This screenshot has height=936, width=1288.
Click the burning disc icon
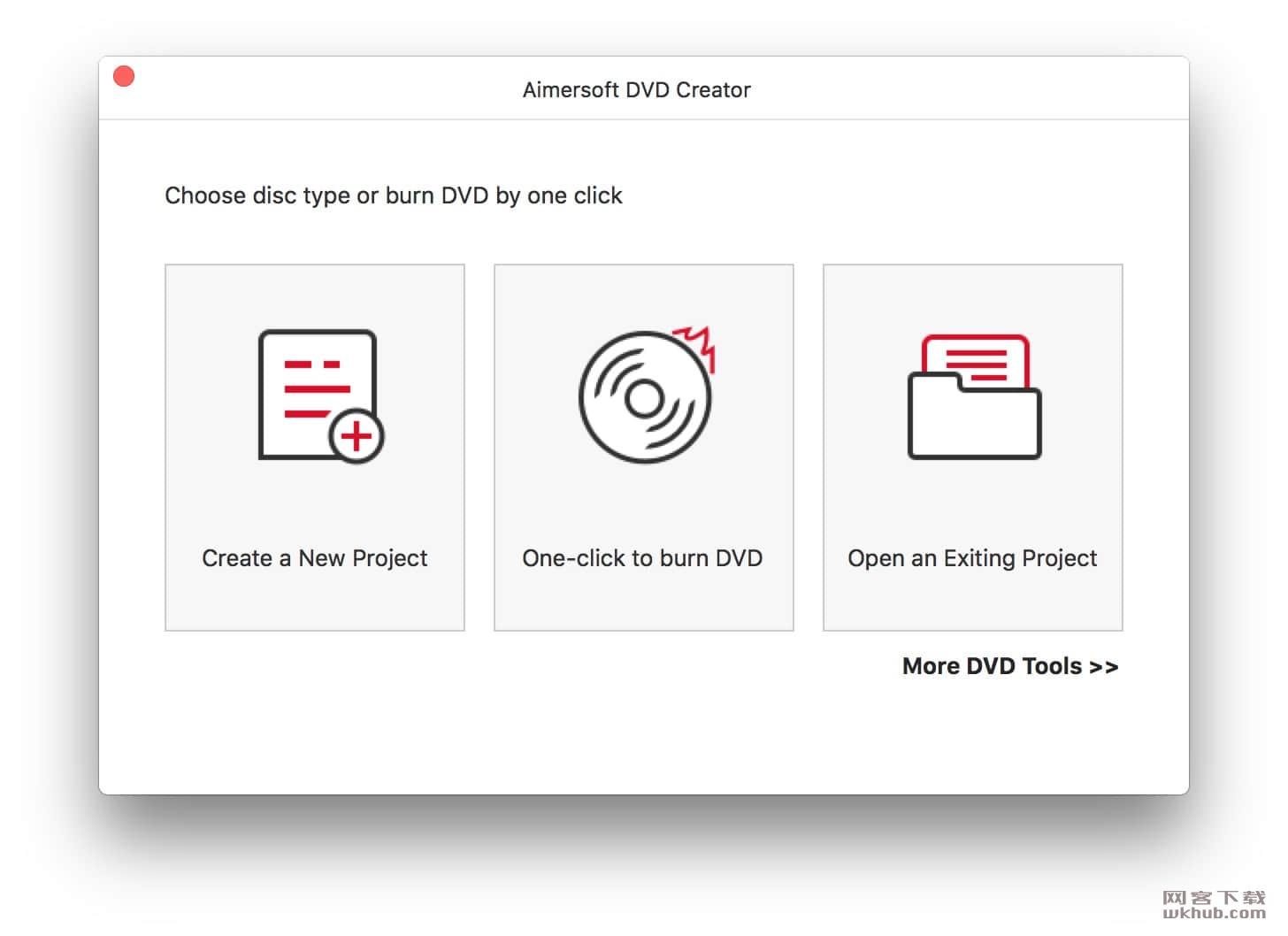[x=647, y=394]
